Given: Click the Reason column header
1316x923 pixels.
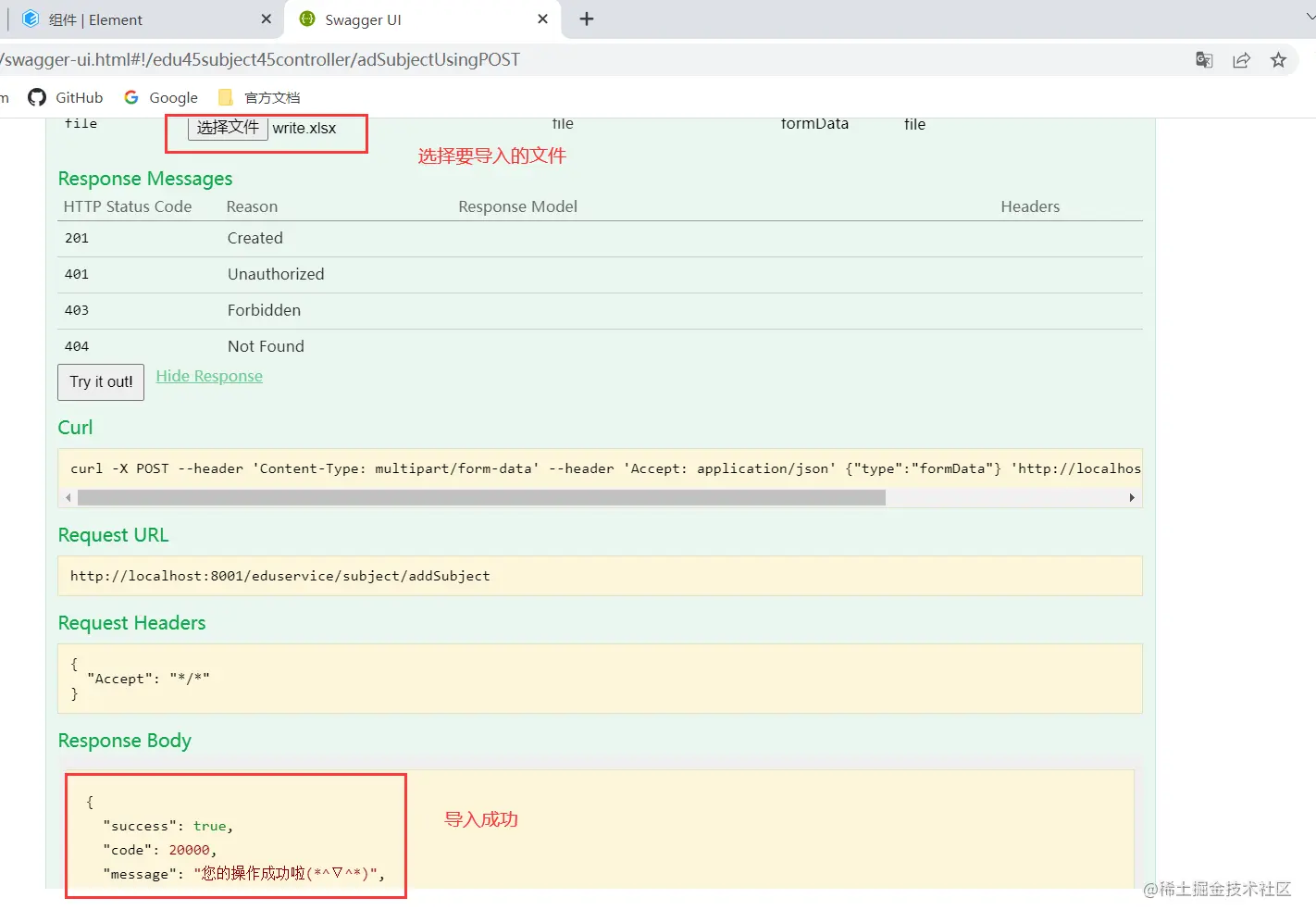Looking at the screenshot, I should click(252, 207).
